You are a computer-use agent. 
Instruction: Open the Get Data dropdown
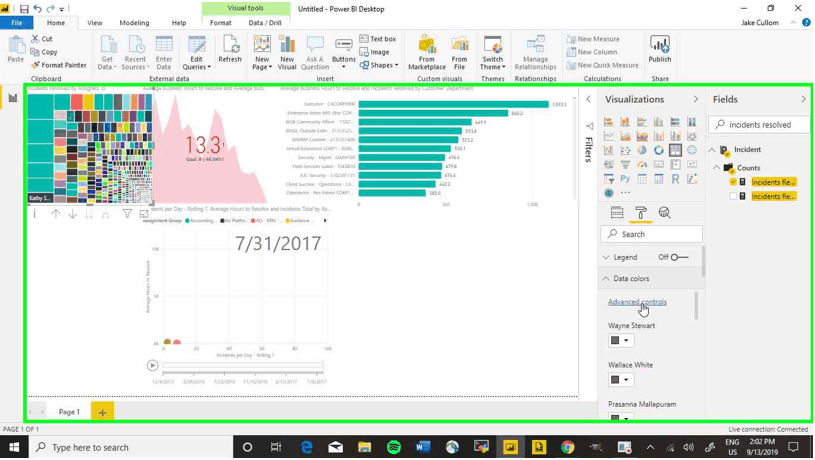(107, 52)
